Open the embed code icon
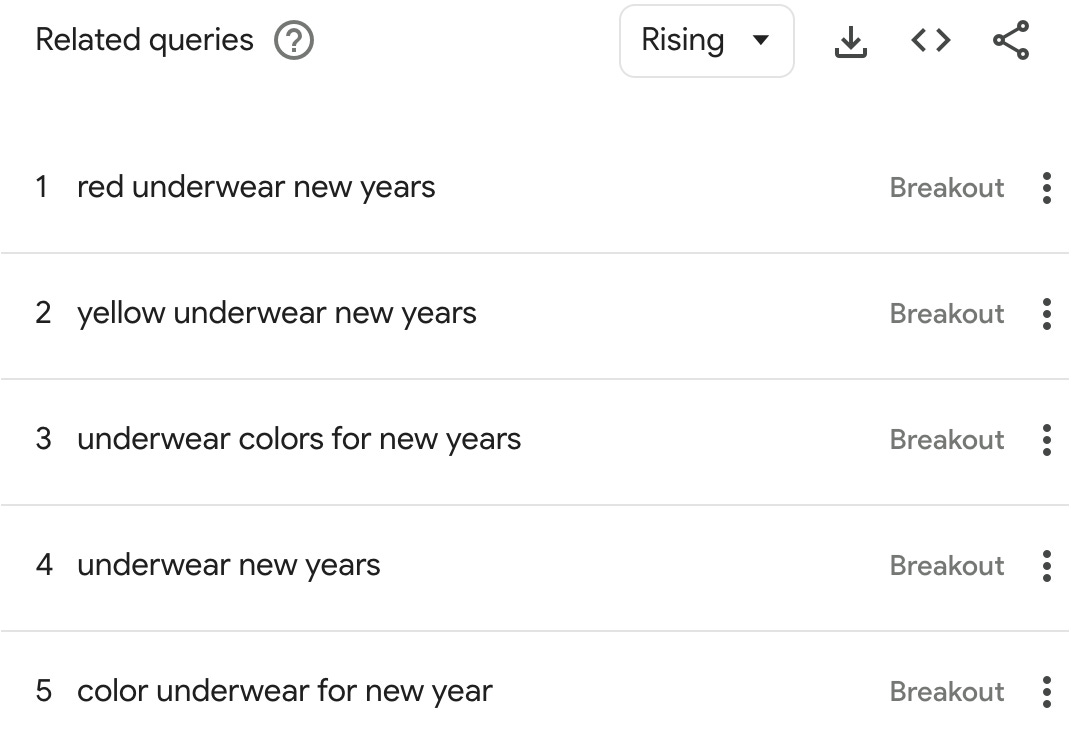 point(931,41)
